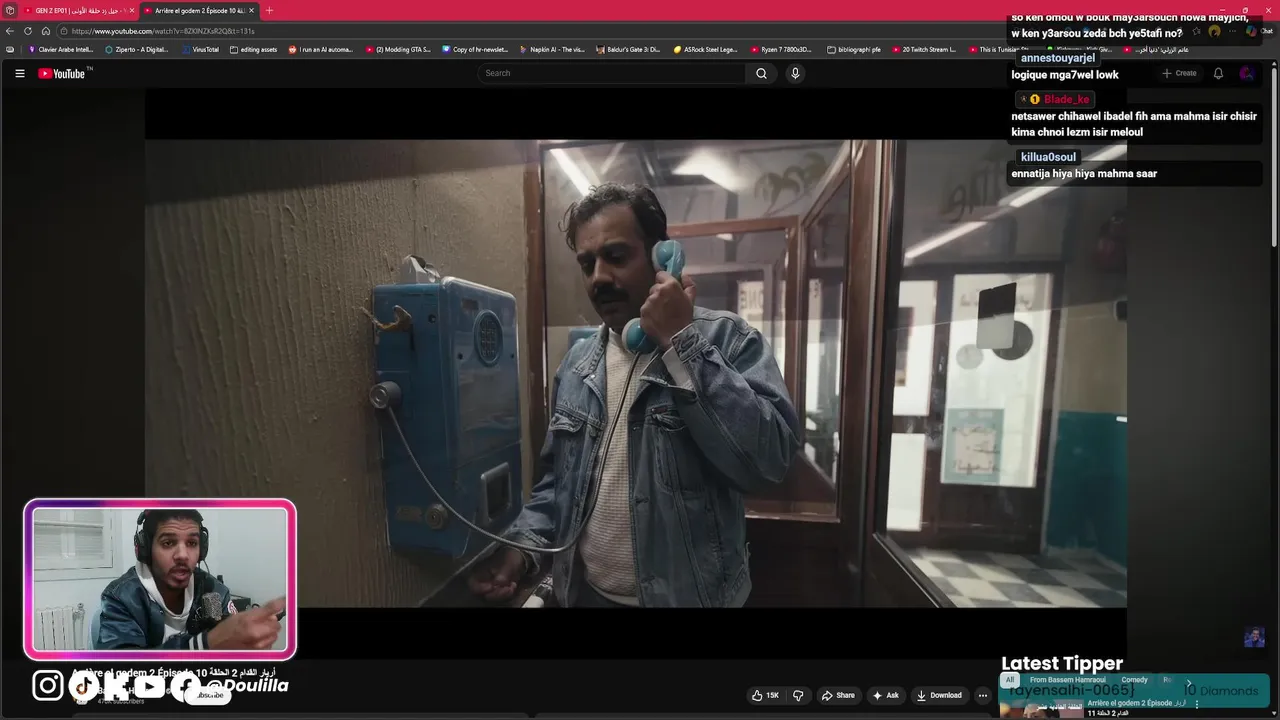Open the VirusTotal bookmark
Viewport: 1280px width, 720px height.
(x=200, y=49)
